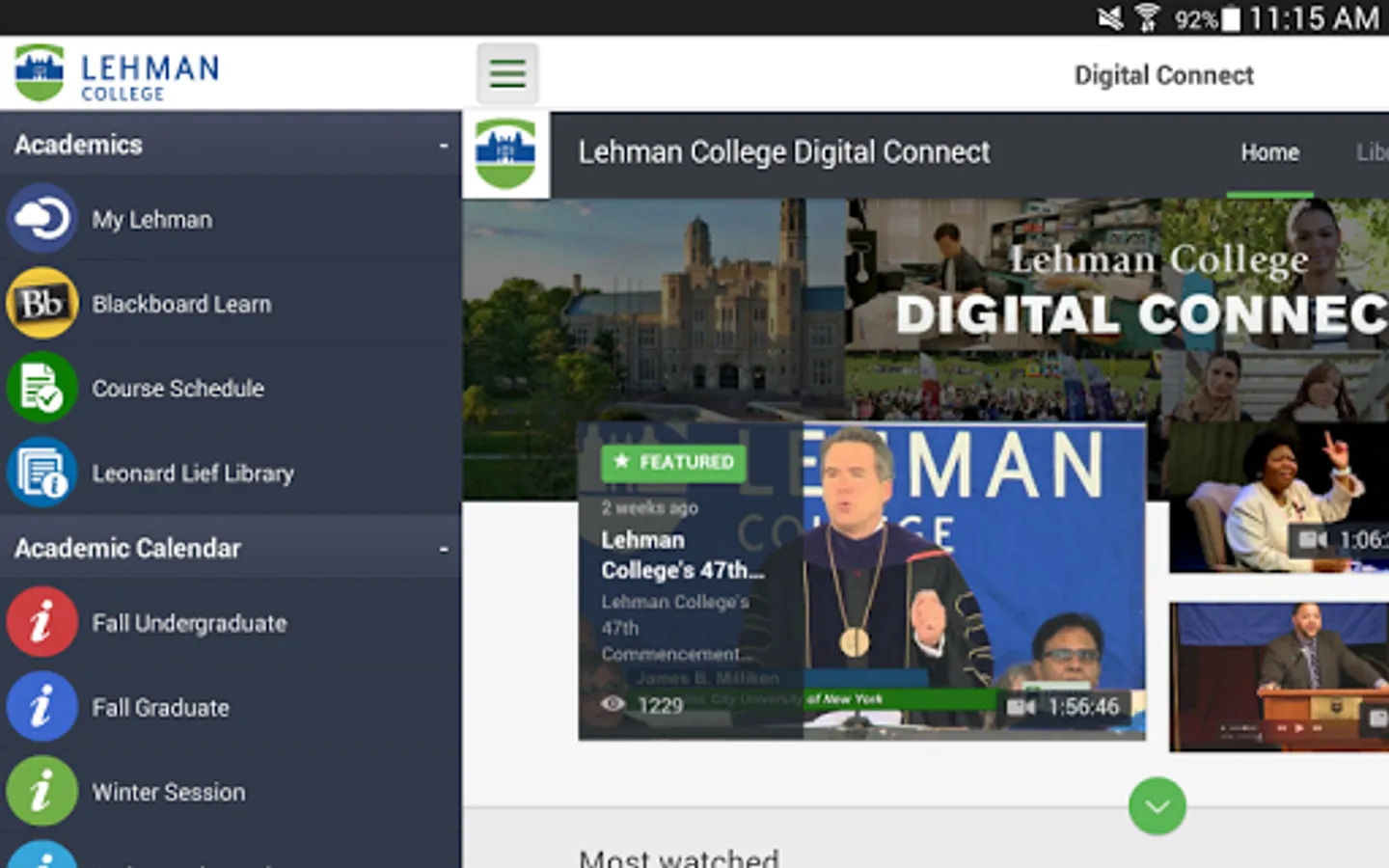Open the podium speaker video thumbnail
The image size is (1389, 868).
coord(1279,677)
